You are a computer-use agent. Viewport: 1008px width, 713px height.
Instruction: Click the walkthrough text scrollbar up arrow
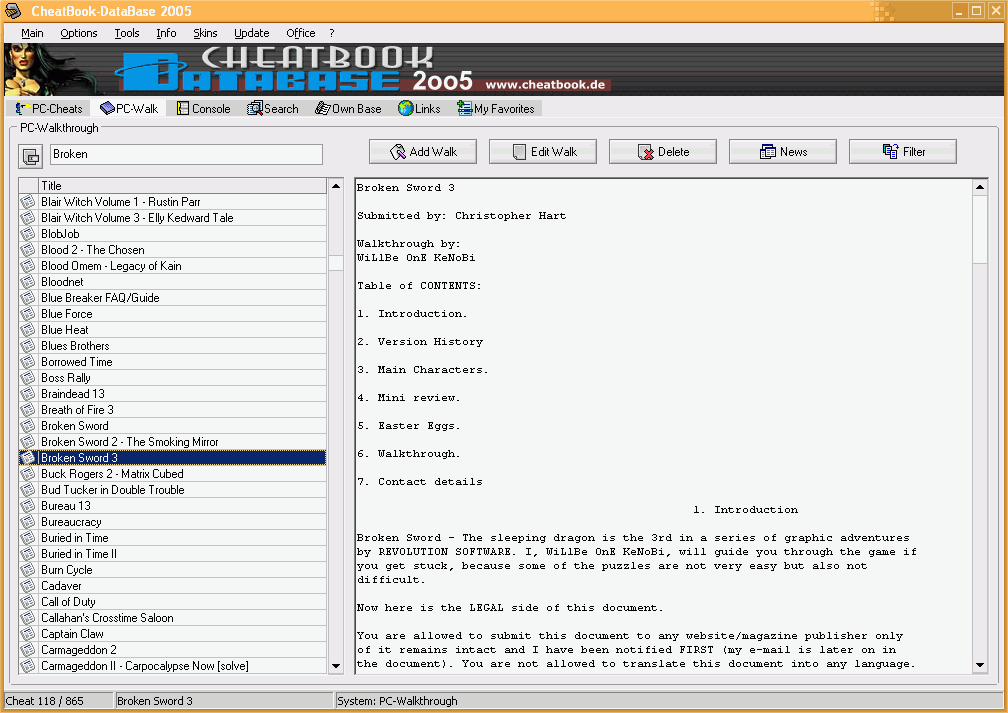(x=980, y=187)
